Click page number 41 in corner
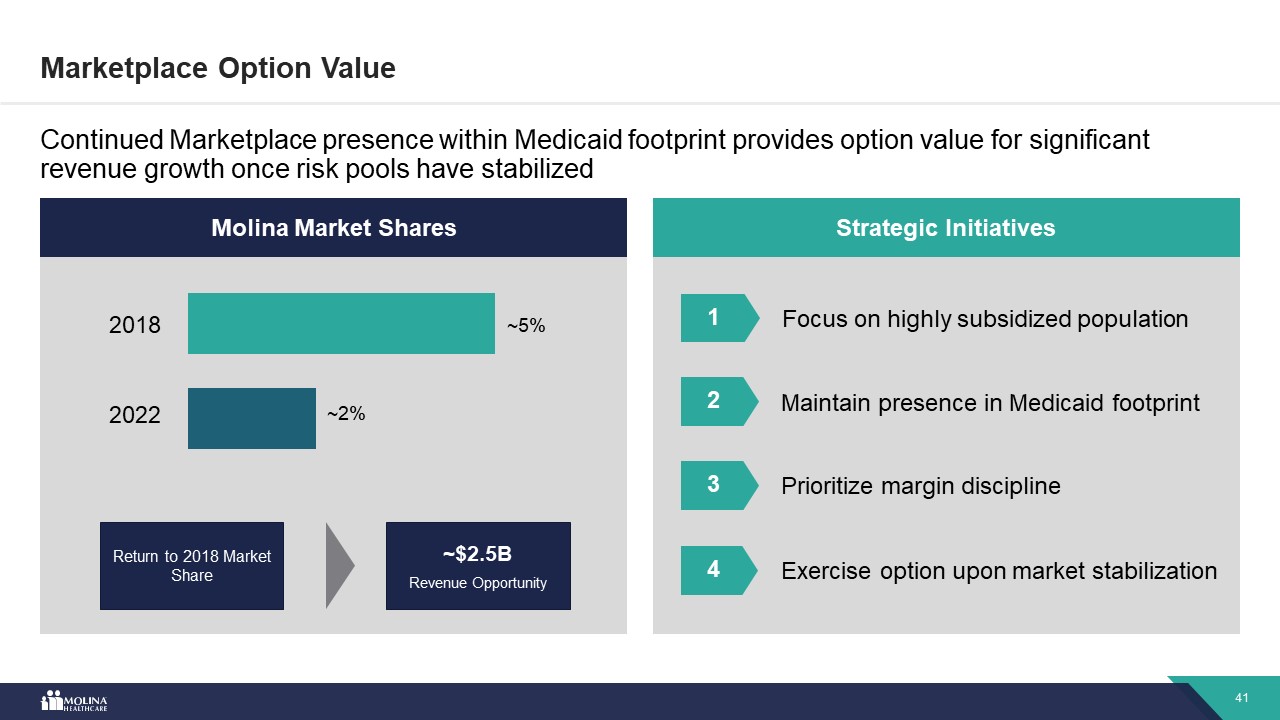 click(x=1243, y=698)
